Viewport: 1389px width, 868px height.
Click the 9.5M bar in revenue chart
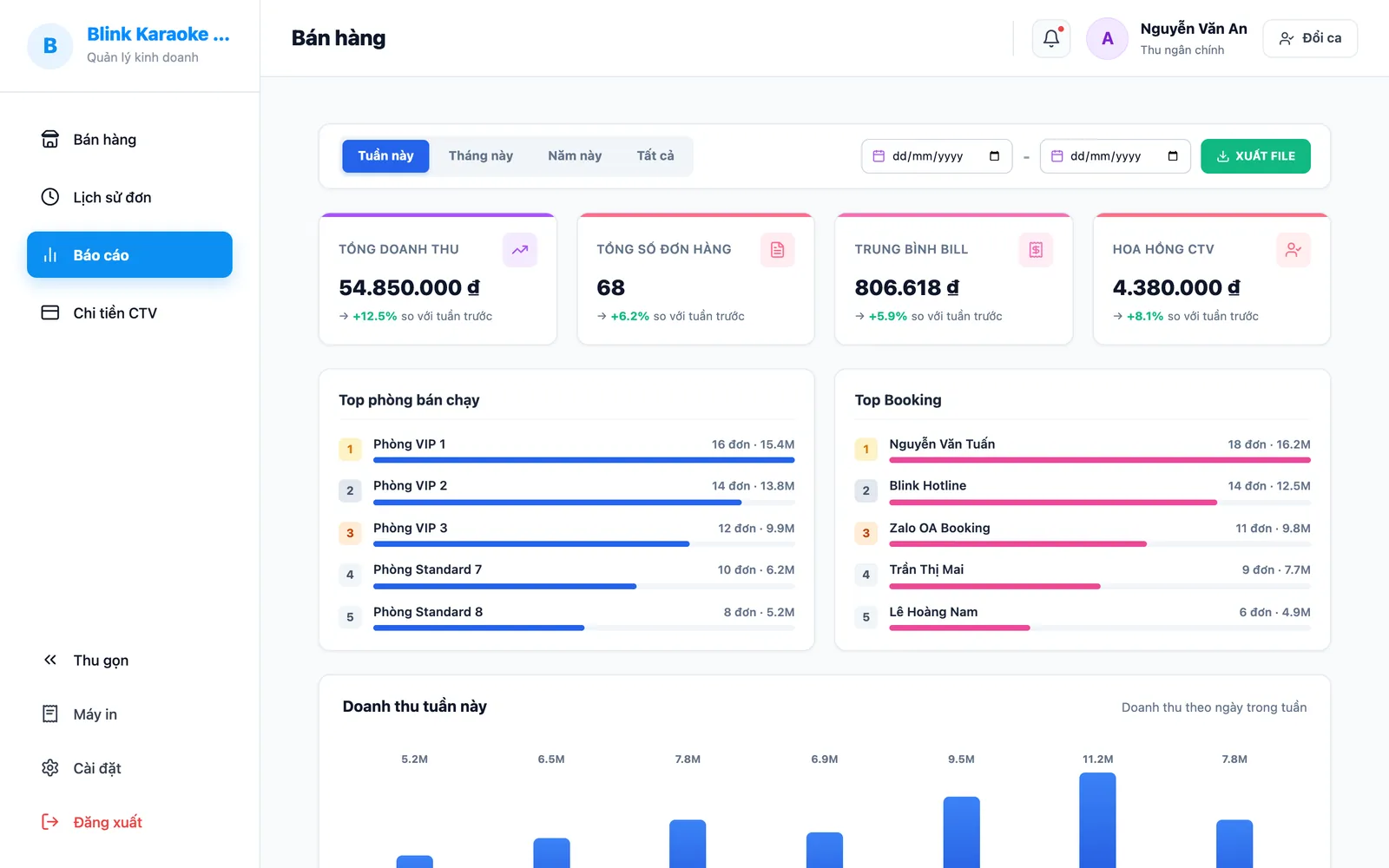click(x=961, y=832)
